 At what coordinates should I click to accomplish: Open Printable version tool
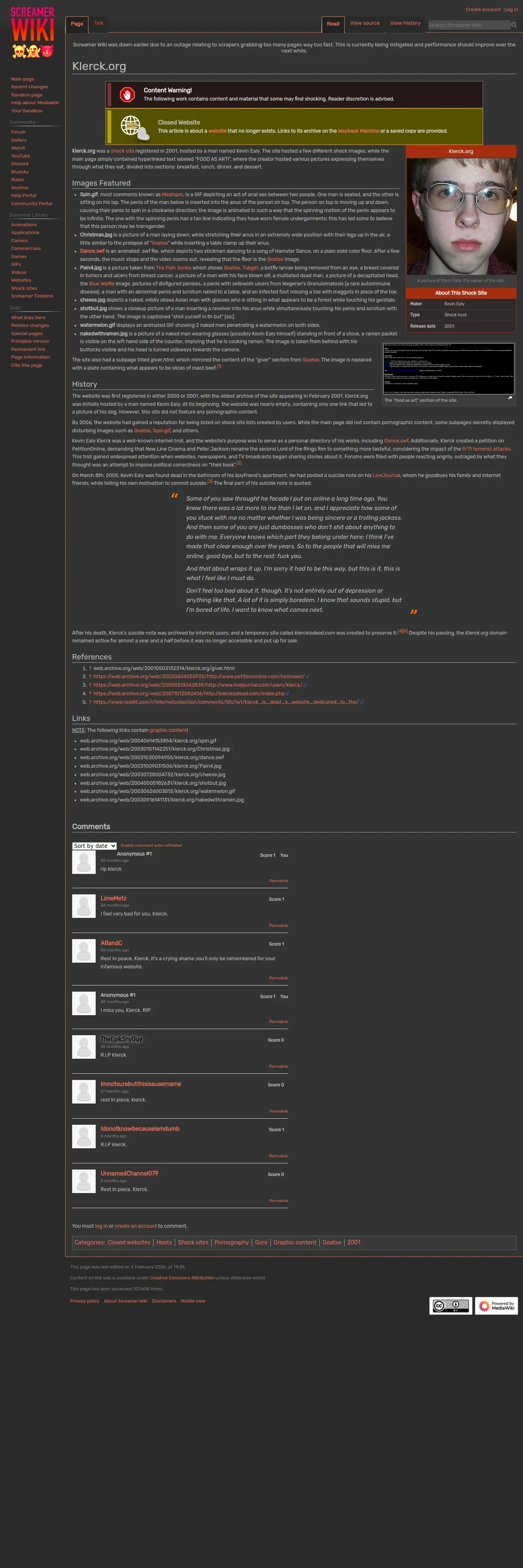(31, 341)
